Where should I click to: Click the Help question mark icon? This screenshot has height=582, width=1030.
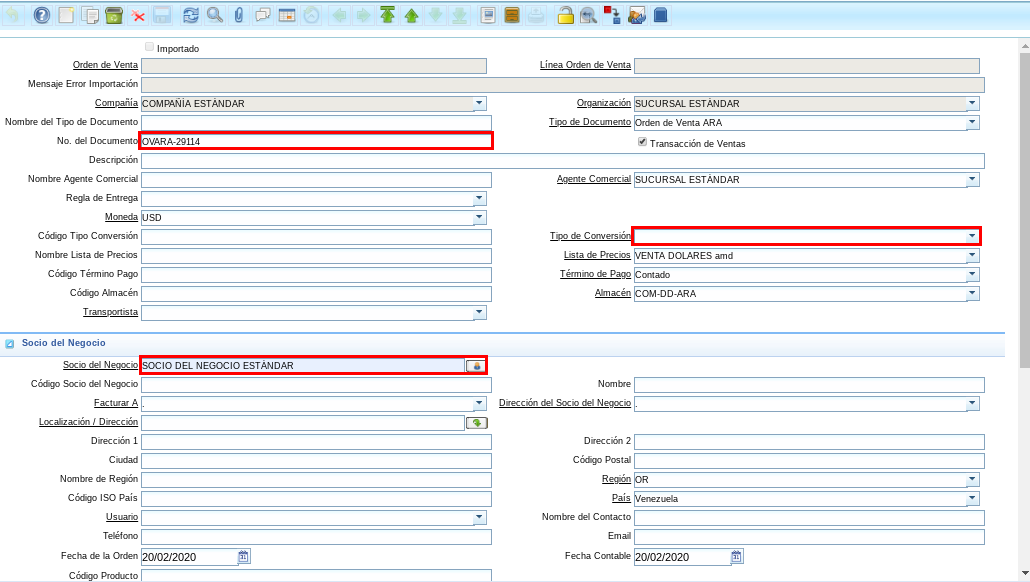41,15
